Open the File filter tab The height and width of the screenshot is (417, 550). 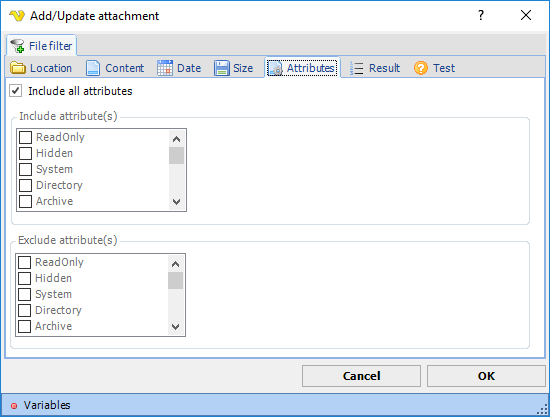click(41, 46)
